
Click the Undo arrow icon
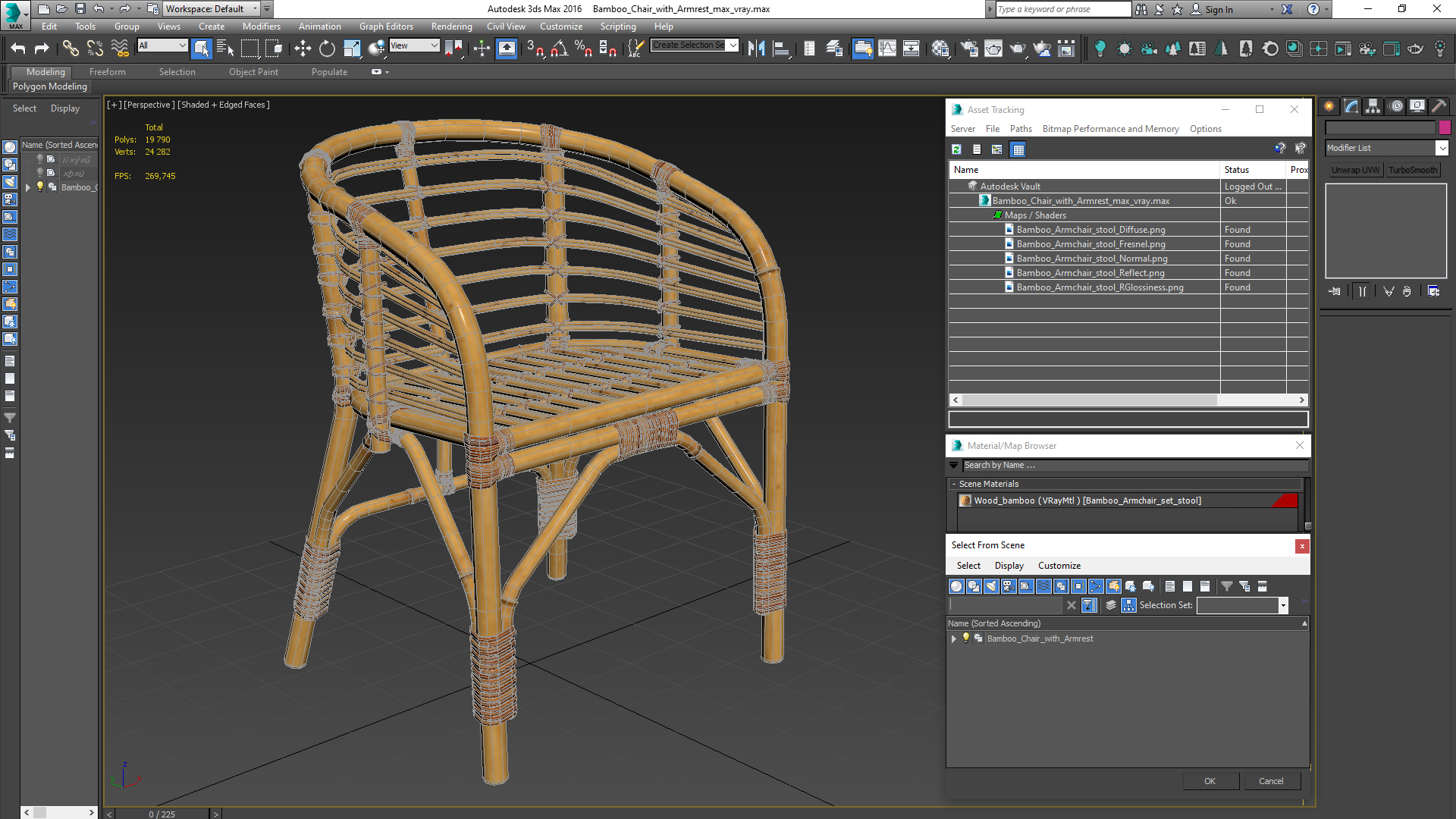pyautogui.click(x=18, y=49)
